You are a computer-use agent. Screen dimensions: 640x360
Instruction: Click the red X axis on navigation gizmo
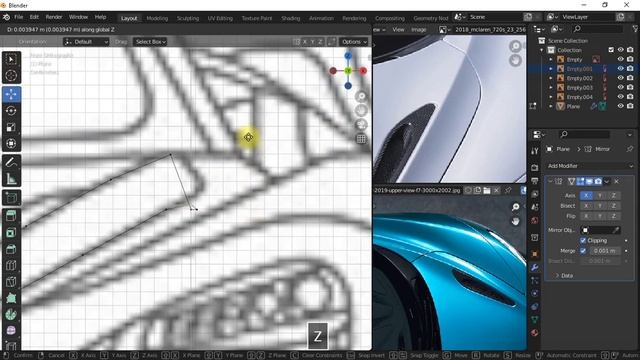coord(363,71)
